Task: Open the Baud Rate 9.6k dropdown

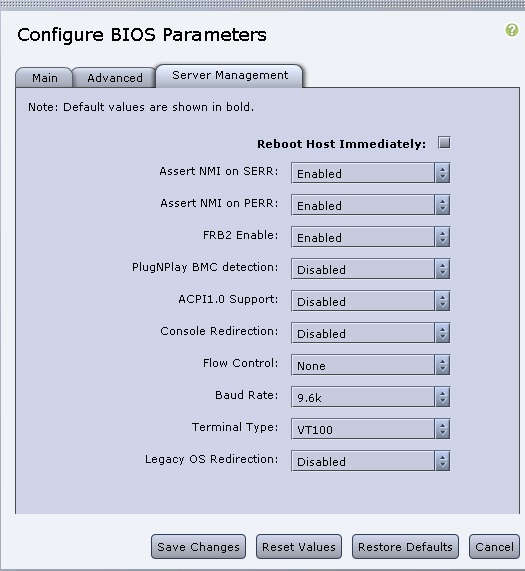Action: pyautogui.click(x=371, y=397)
